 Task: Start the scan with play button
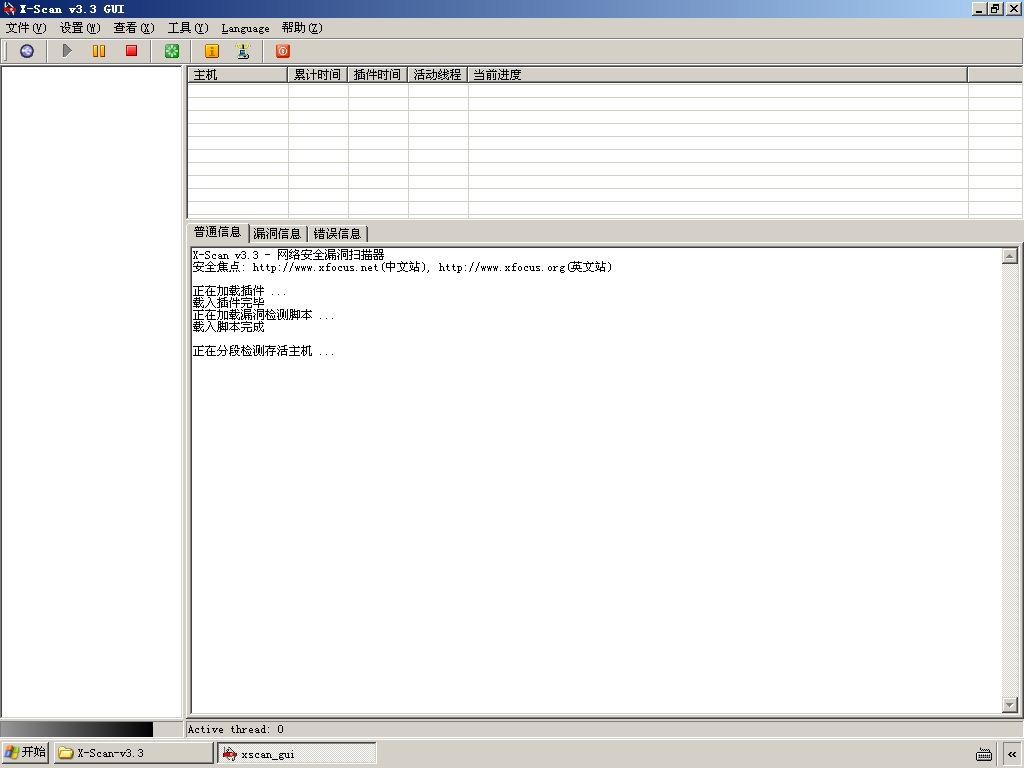[67, 51]
